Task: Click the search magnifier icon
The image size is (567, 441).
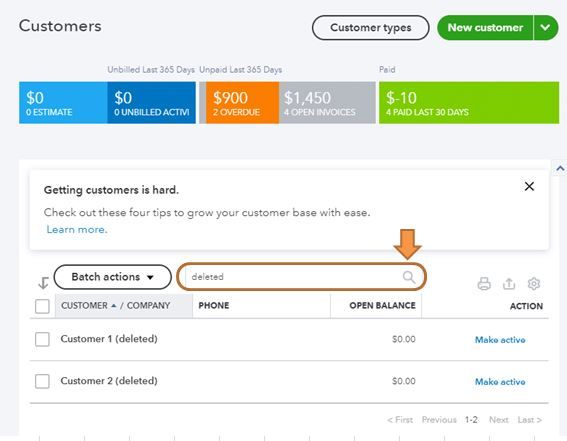Action: (x=409, y=277)
